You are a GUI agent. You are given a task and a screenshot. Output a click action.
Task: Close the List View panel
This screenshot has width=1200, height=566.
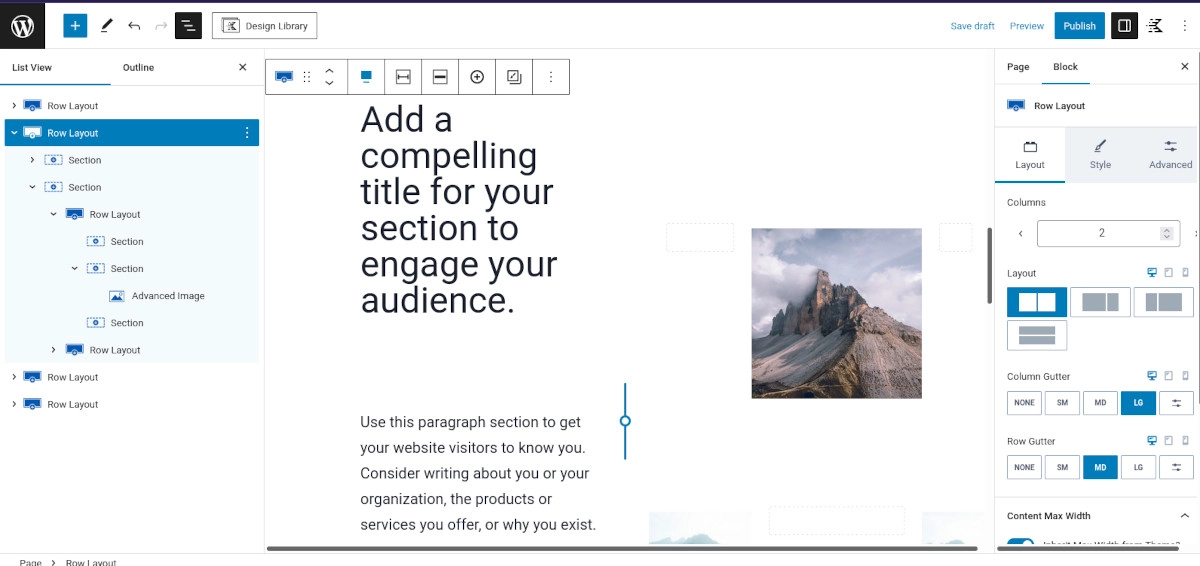click(x=242, y=67)
